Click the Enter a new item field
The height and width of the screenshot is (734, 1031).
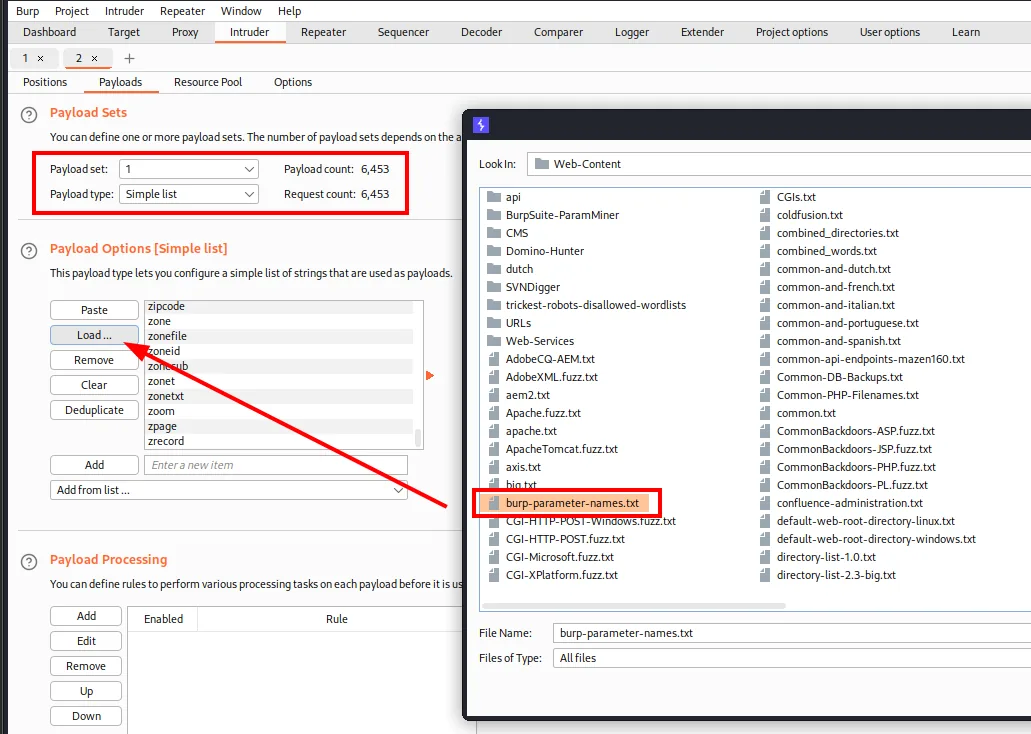pyautogui.click(x=276, y=465)
